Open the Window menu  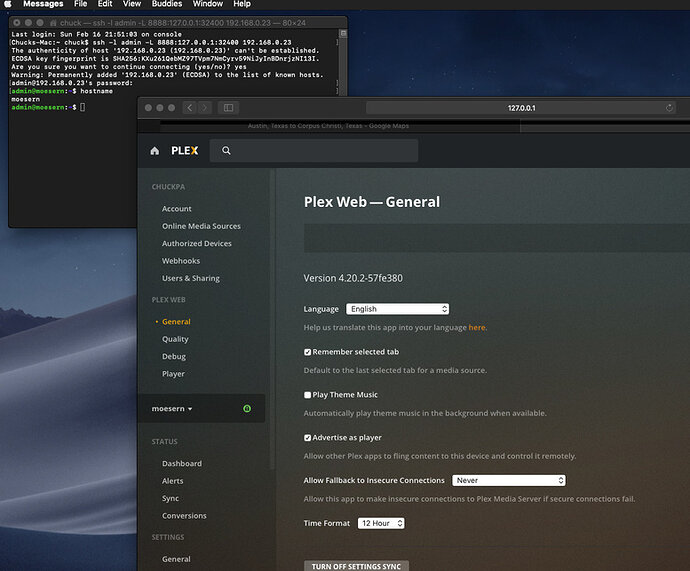click(x=208, y=4)
